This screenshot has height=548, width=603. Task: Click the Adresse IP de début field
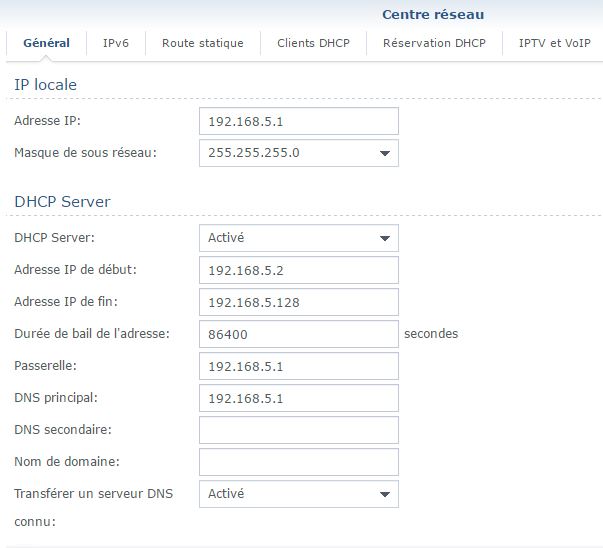point(299,270)
